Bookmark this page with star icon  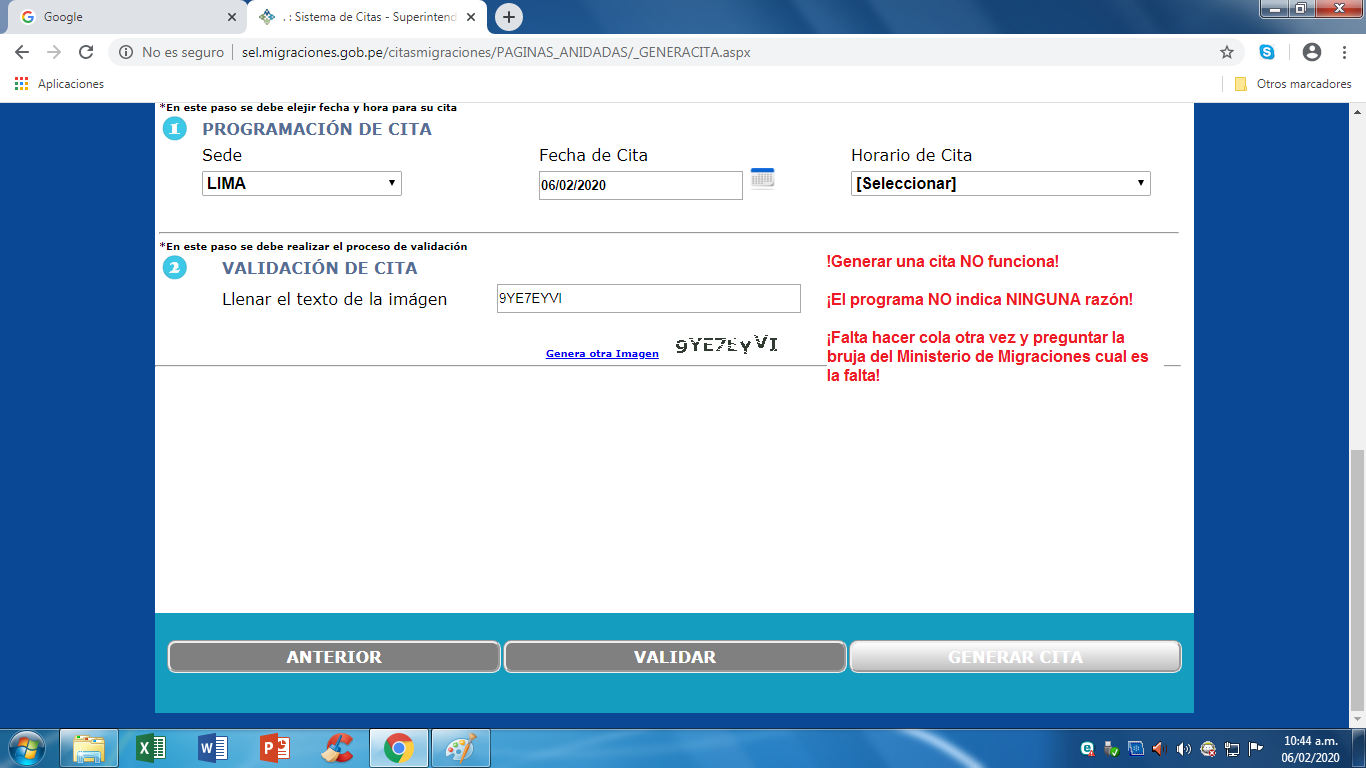click(1227, 52)
